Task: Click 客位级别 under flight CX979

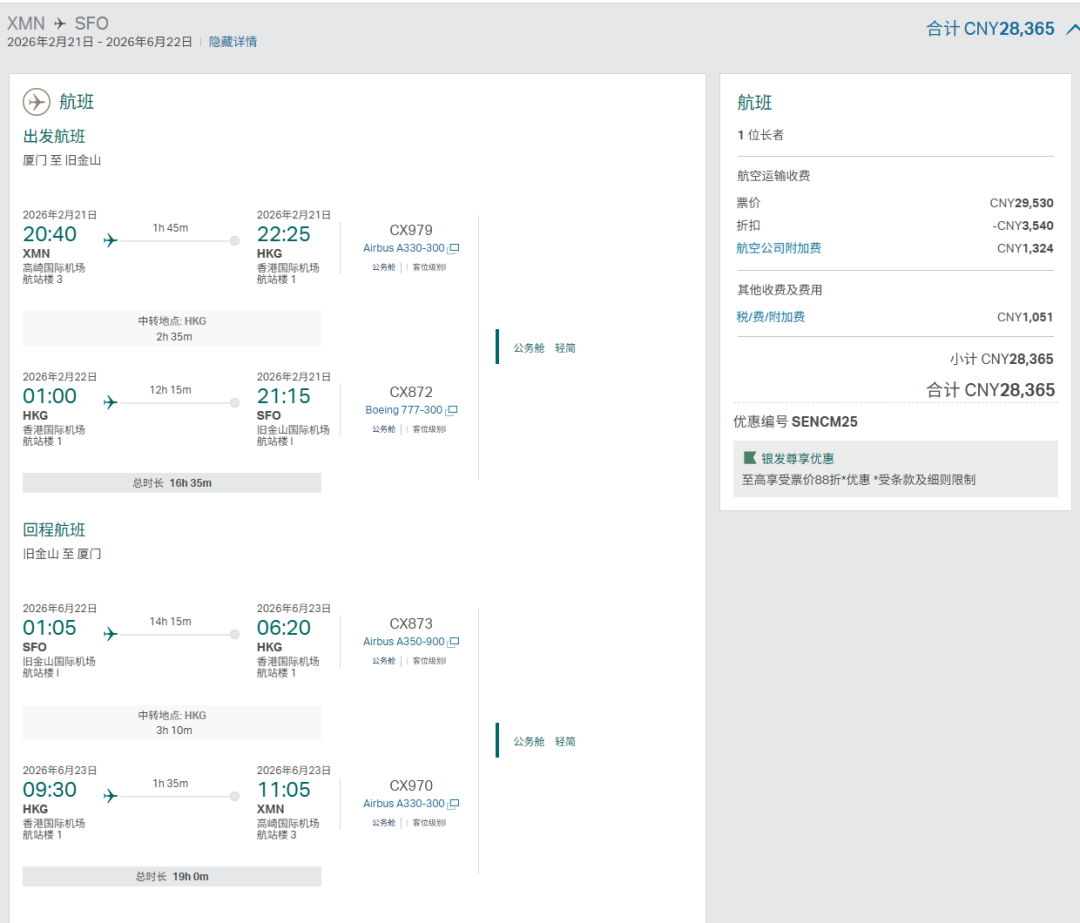Action: coord(429,267)
